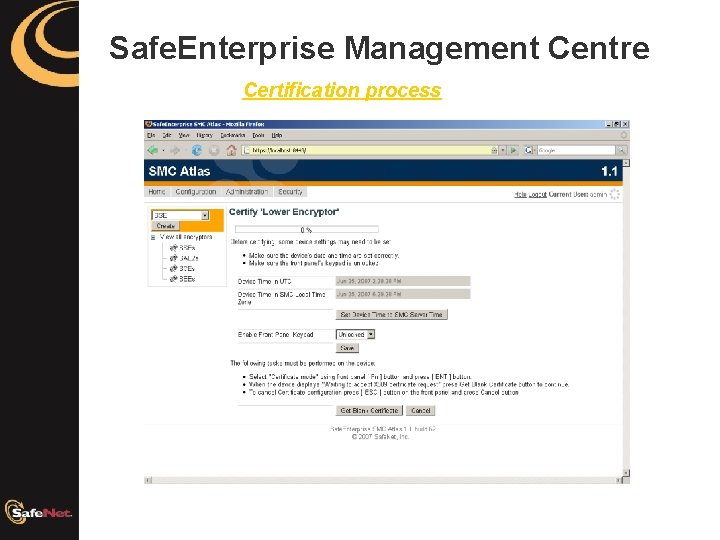
Task: Open the View menu
Action: 184,135
